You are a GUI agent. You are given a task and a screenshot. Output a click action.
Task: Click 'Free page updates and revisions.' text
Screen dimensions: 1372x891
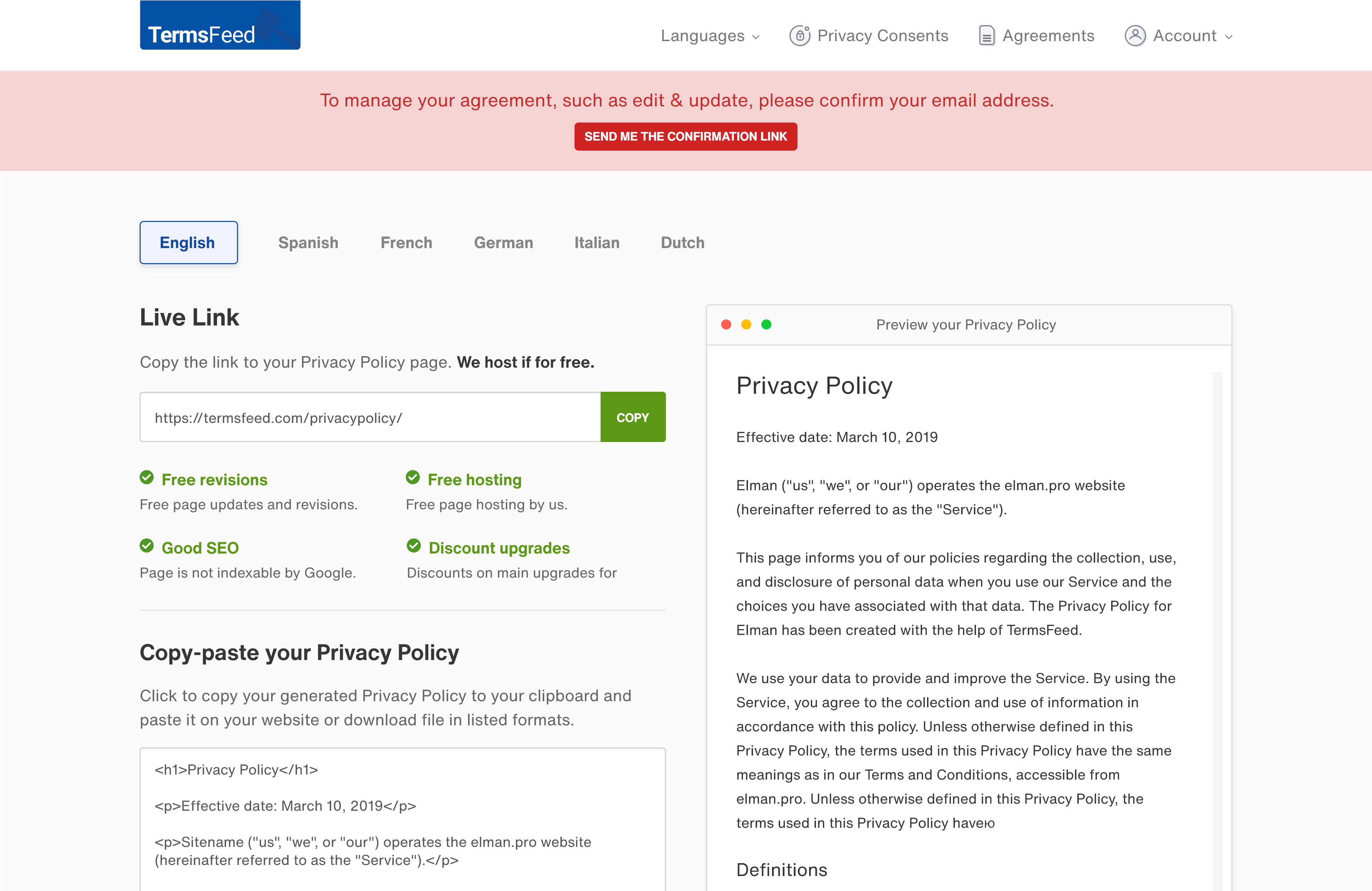pos(249,505)
